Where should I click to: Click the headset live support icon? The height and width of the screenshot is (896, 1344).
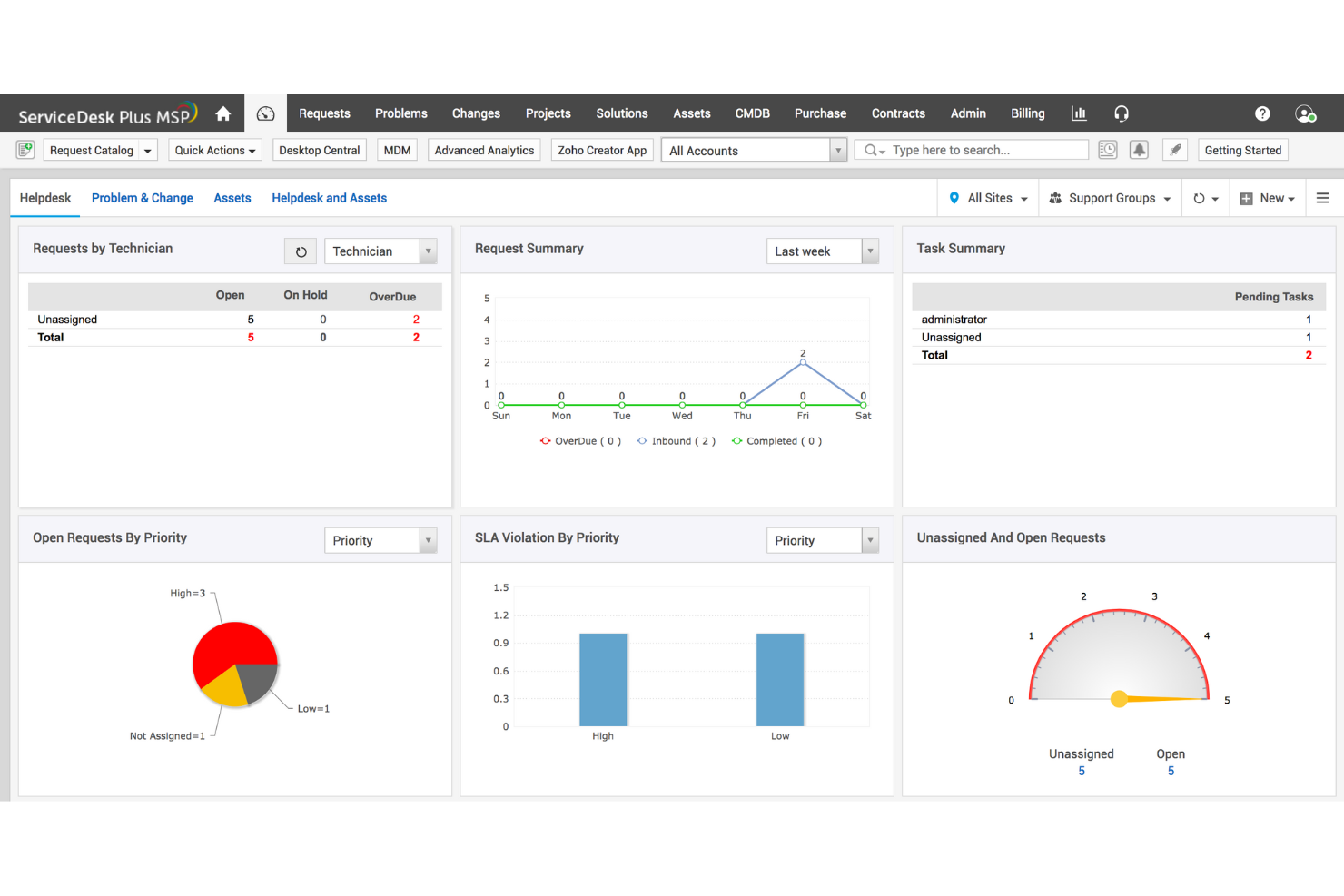1122,113
